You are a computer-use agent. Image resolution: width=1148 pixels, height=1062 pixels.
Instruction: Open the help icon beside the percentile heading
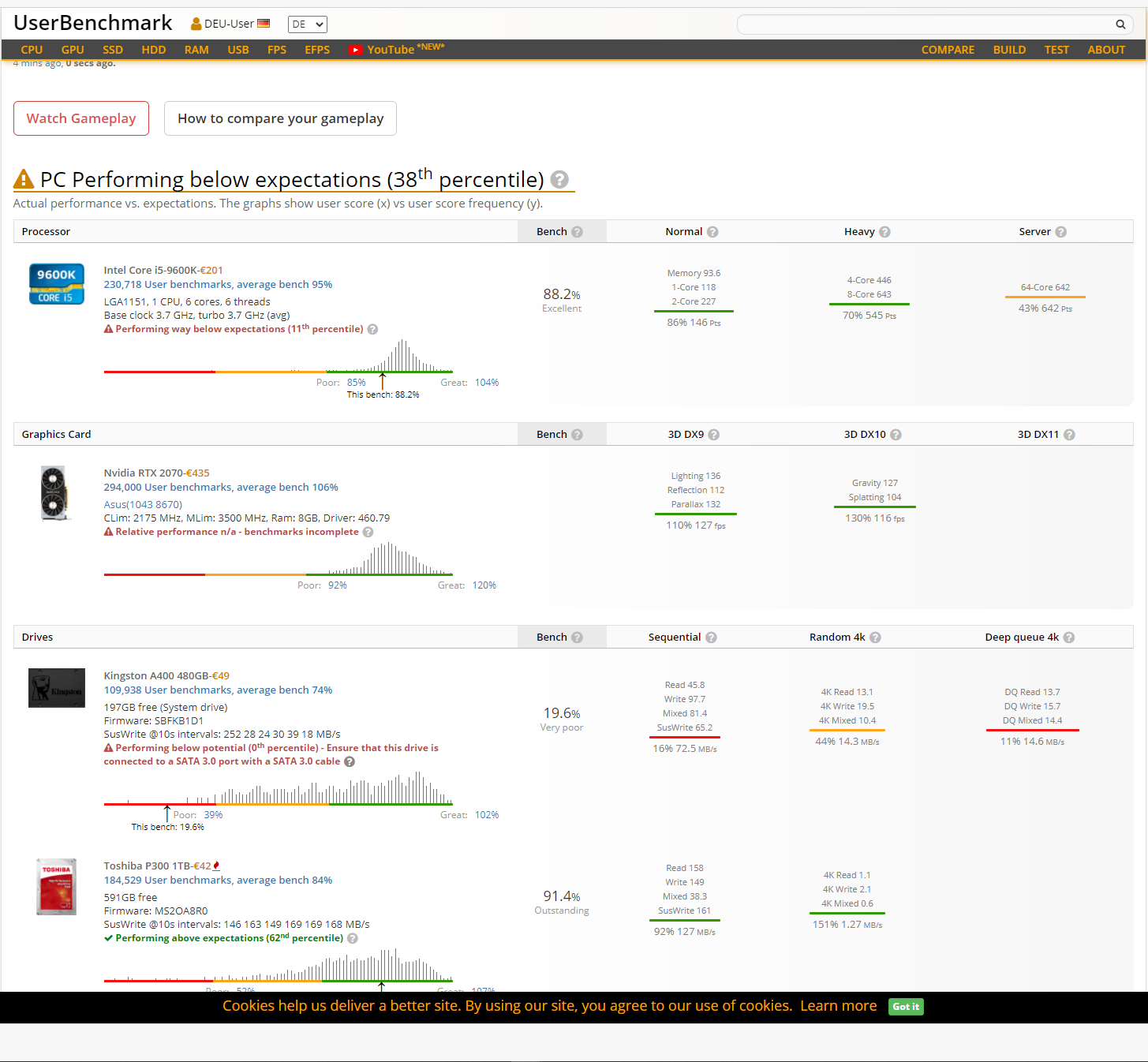[x=560, y=180]
